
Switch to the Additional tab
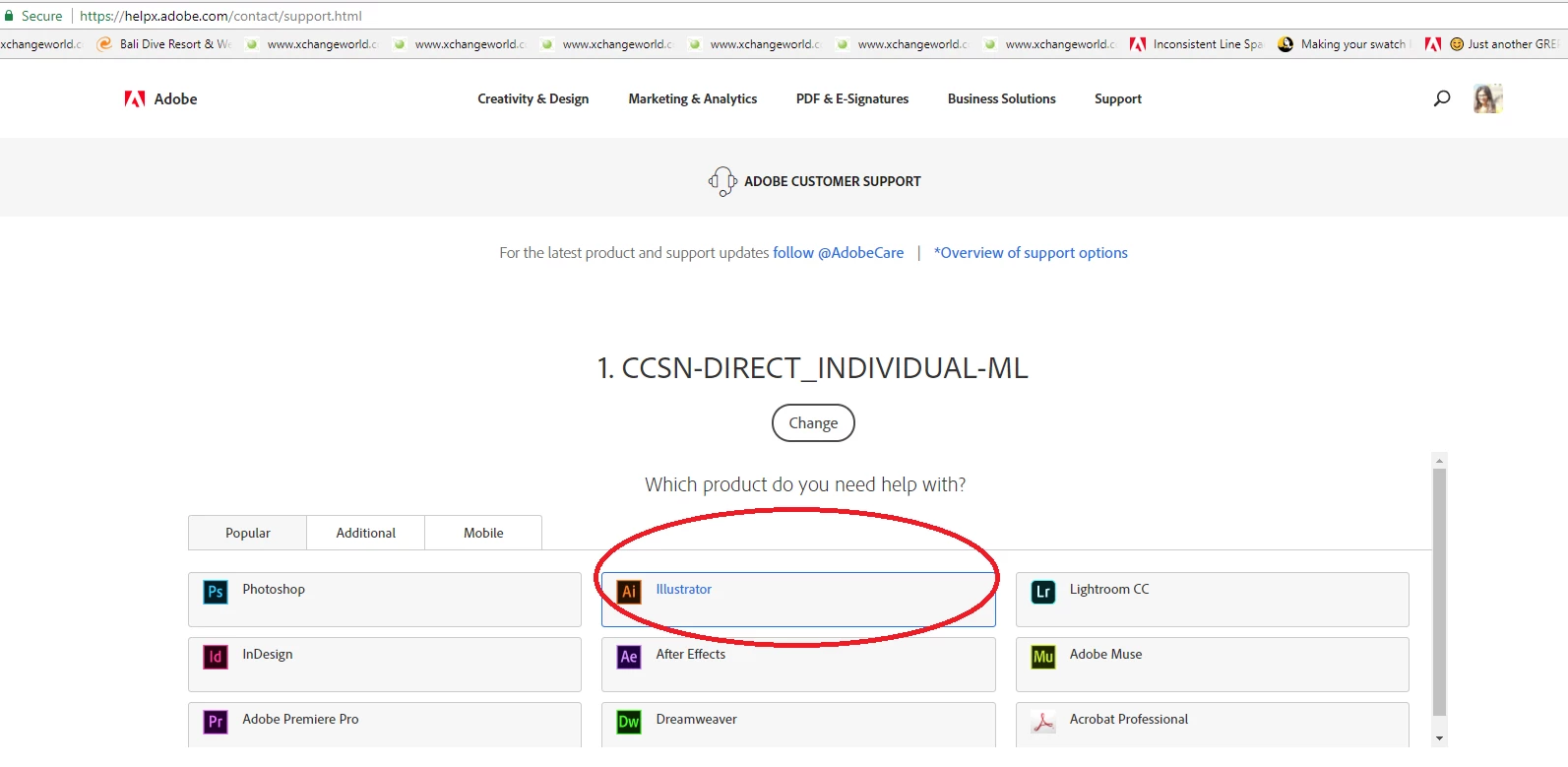point(366,533)
